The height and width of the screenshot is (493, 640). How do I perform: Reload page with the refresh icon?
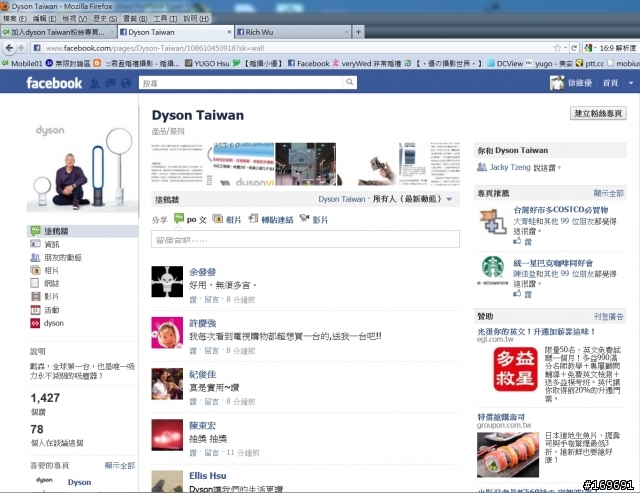coord(574,48)
